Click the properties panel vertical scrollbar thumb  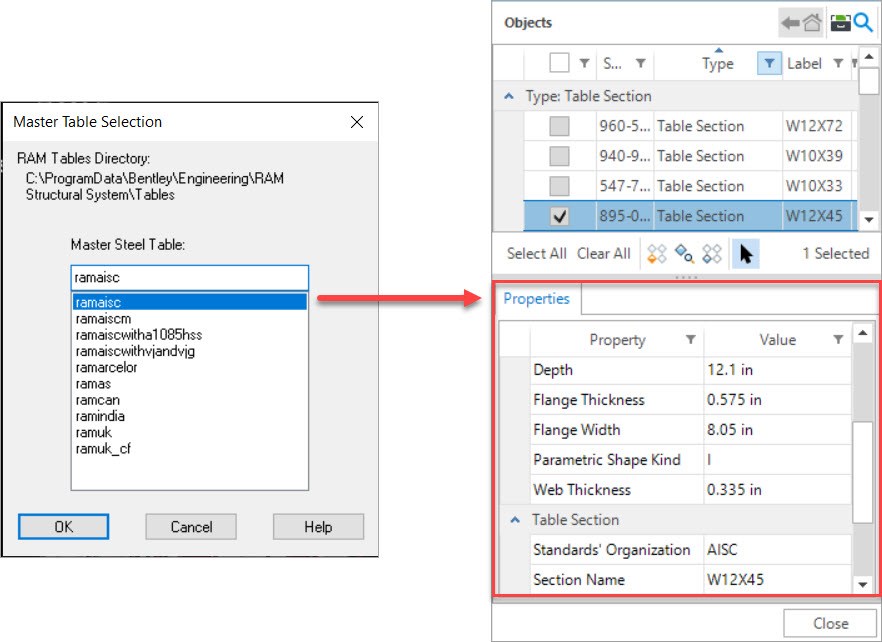pos(861,470)
